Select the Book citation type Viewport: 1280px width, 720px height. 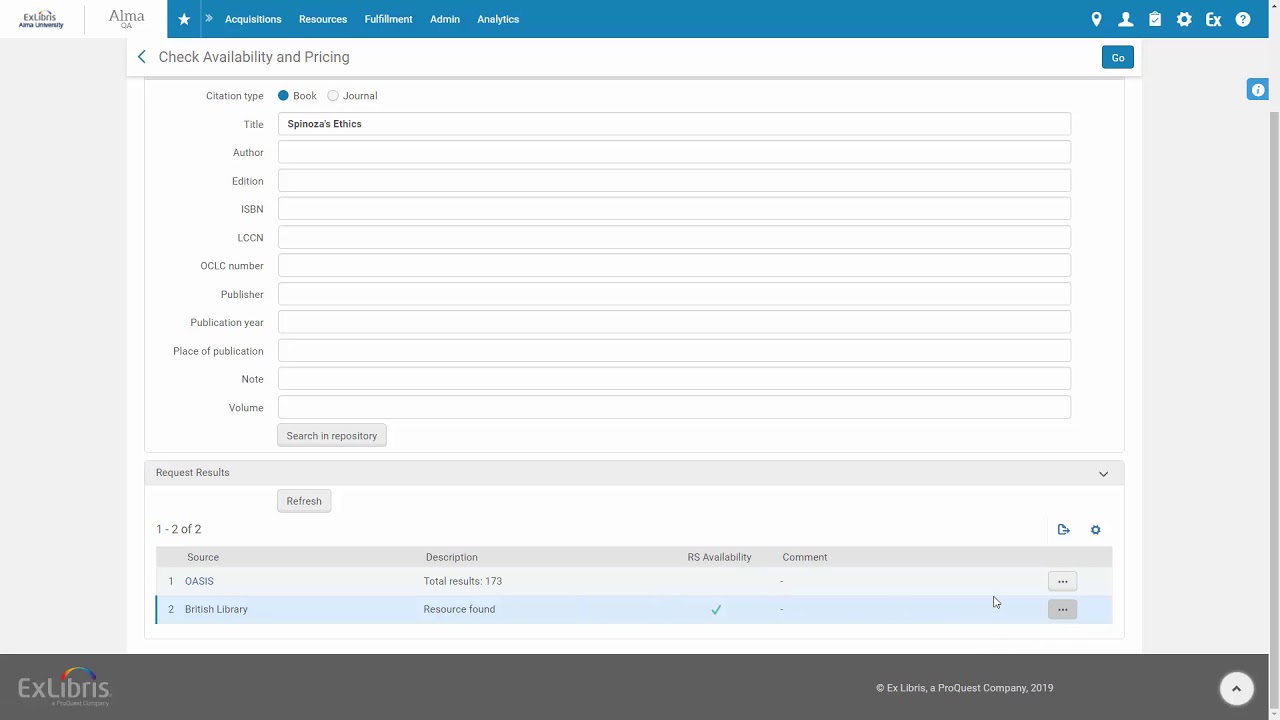coord(283,96)
